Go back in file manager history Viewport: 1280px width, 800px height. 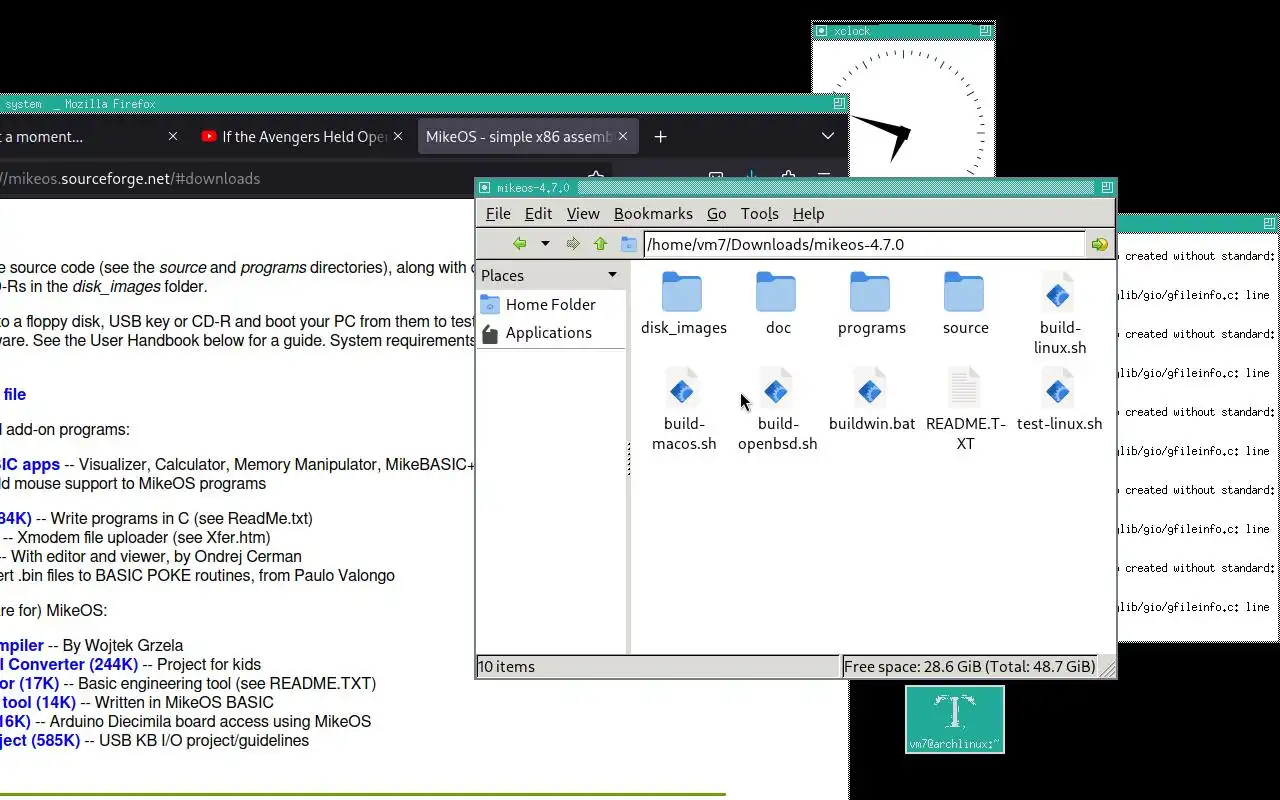[519, 244]
